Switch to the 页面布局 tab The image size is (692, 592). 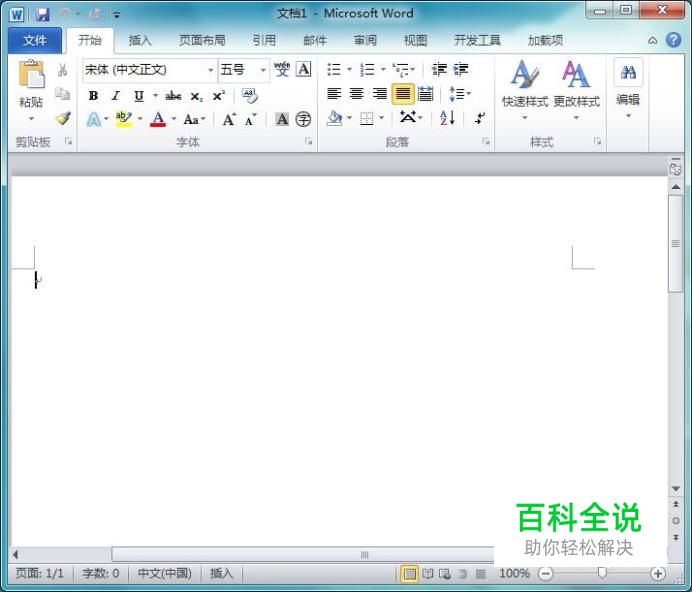pos(202,41)
